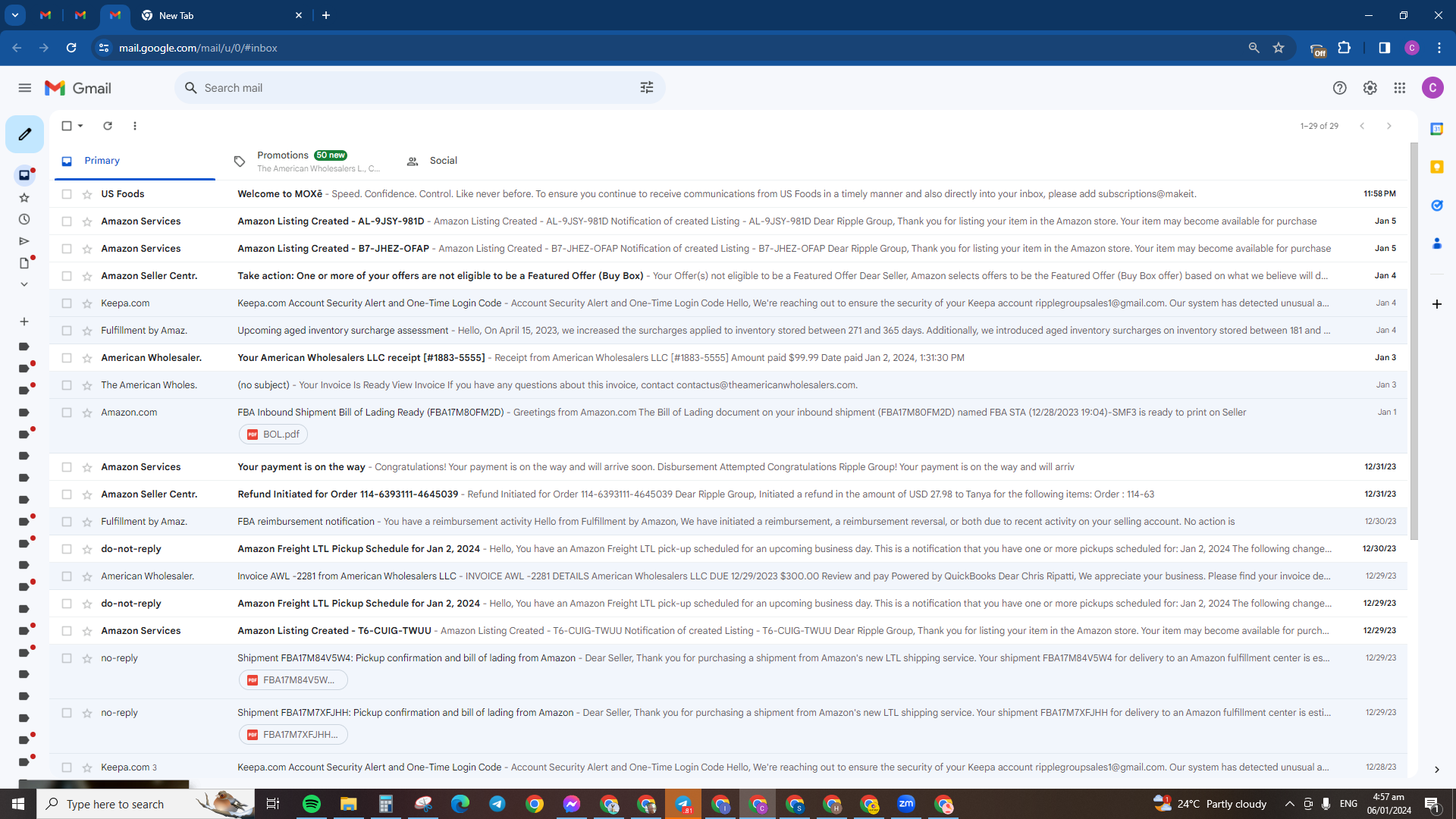The height and width of the screenshot is (819, 1456).
Task: Tick checkbox for AL-9JSY-981D listing email
Action: (67, 221)
